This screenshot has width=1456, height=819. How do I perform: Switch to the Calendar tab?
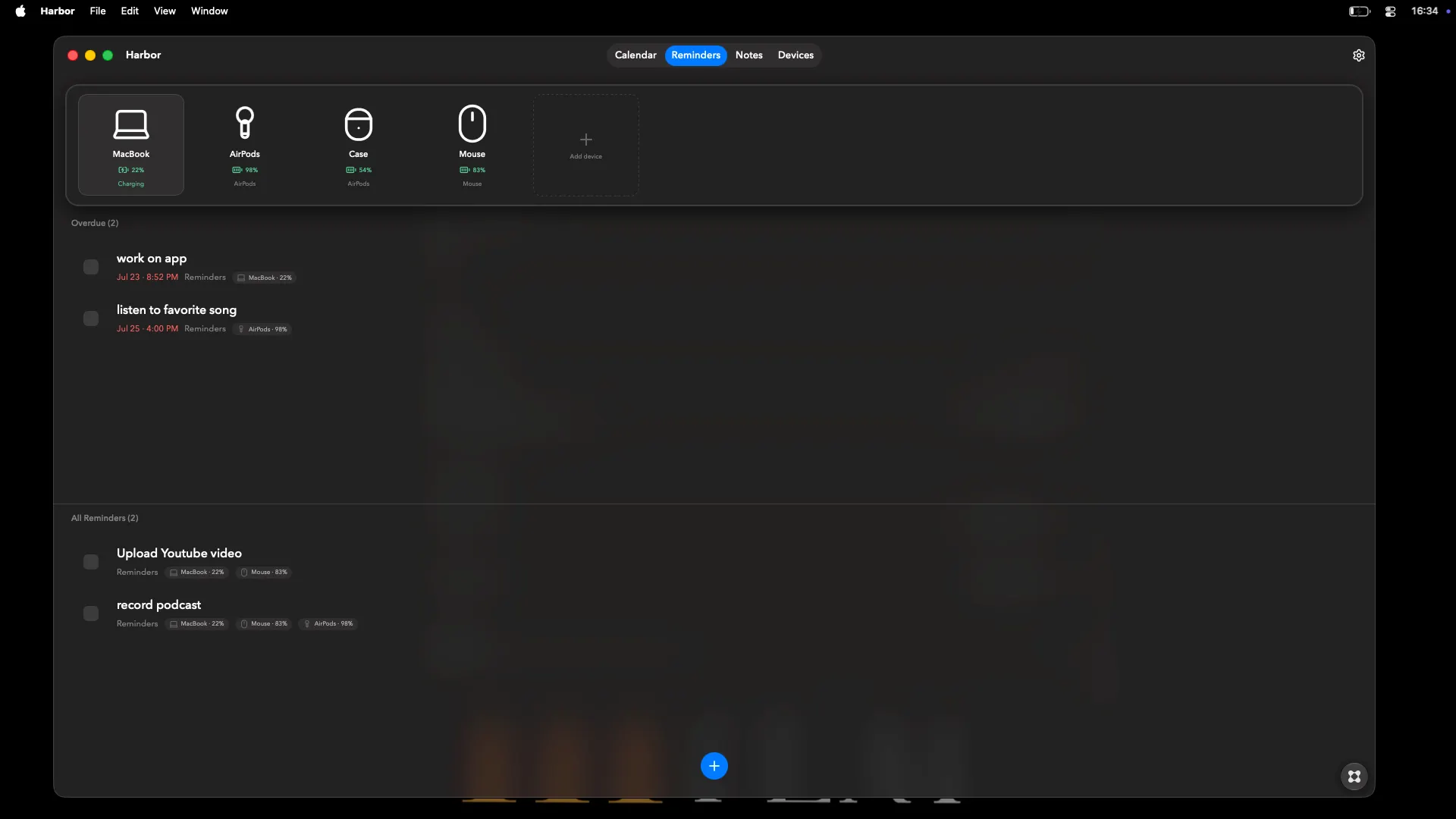[635, 55]
